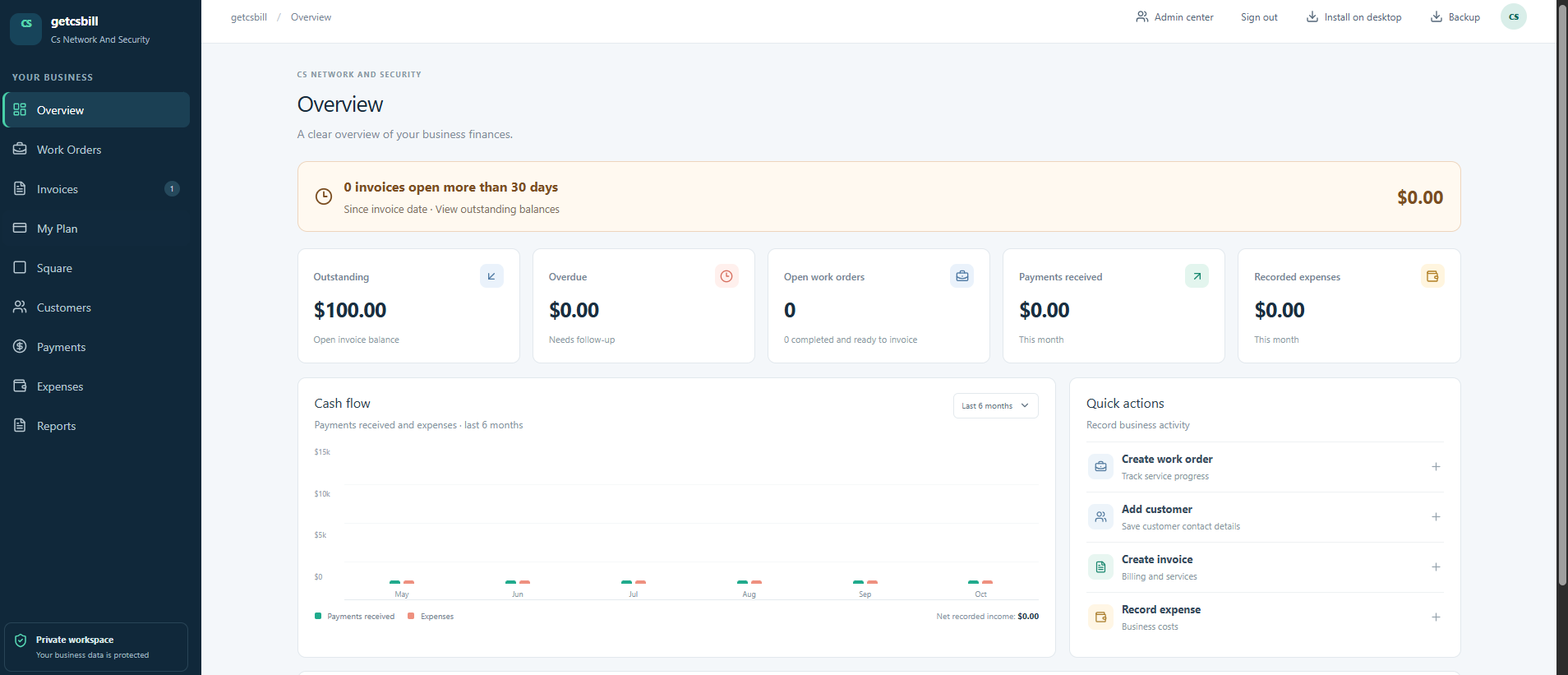Click Install on desktop
Viewport: 1568px width, 675px height.
click(x=1354, y=17)
